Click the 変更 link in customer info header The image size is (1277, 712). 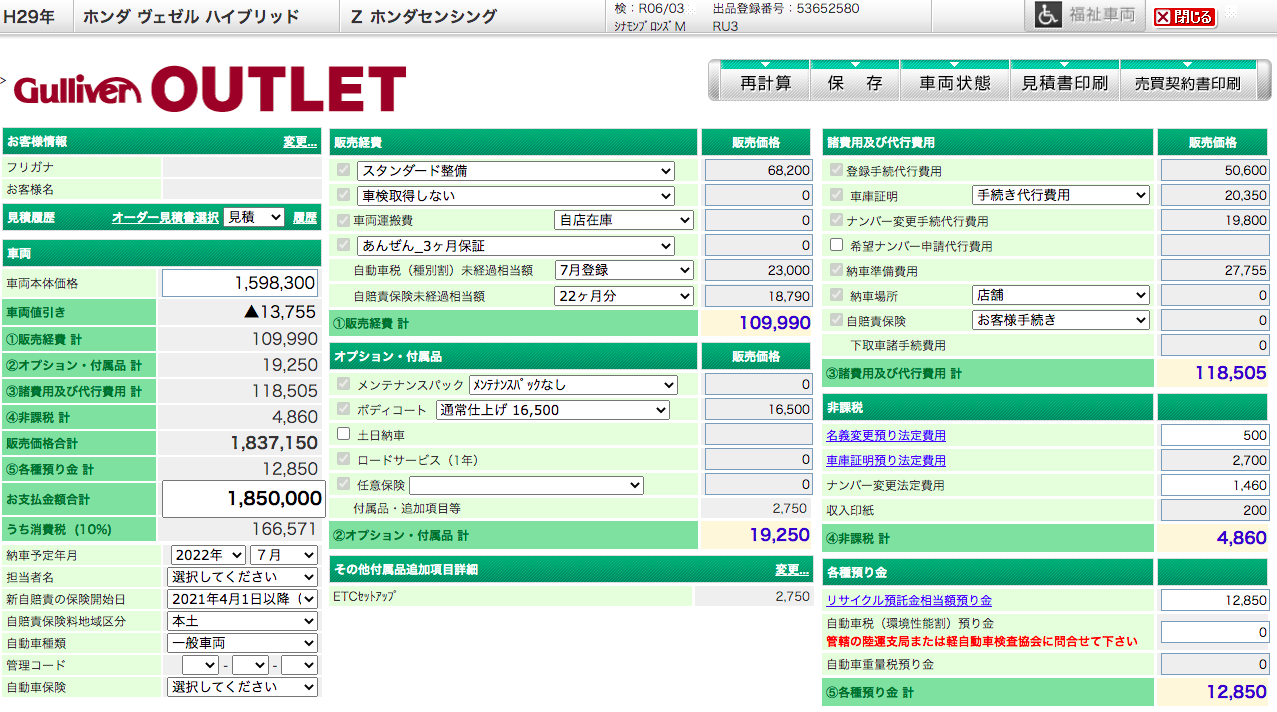click(299, 142)
